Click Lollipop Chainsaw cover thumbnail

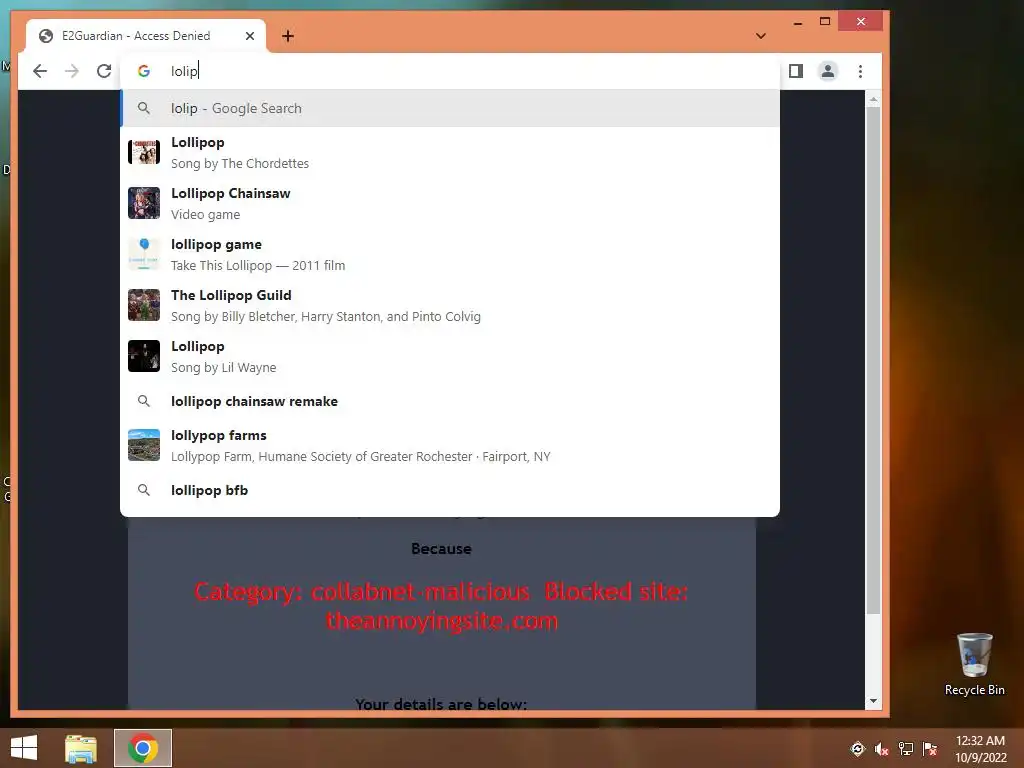pos(144,203)
